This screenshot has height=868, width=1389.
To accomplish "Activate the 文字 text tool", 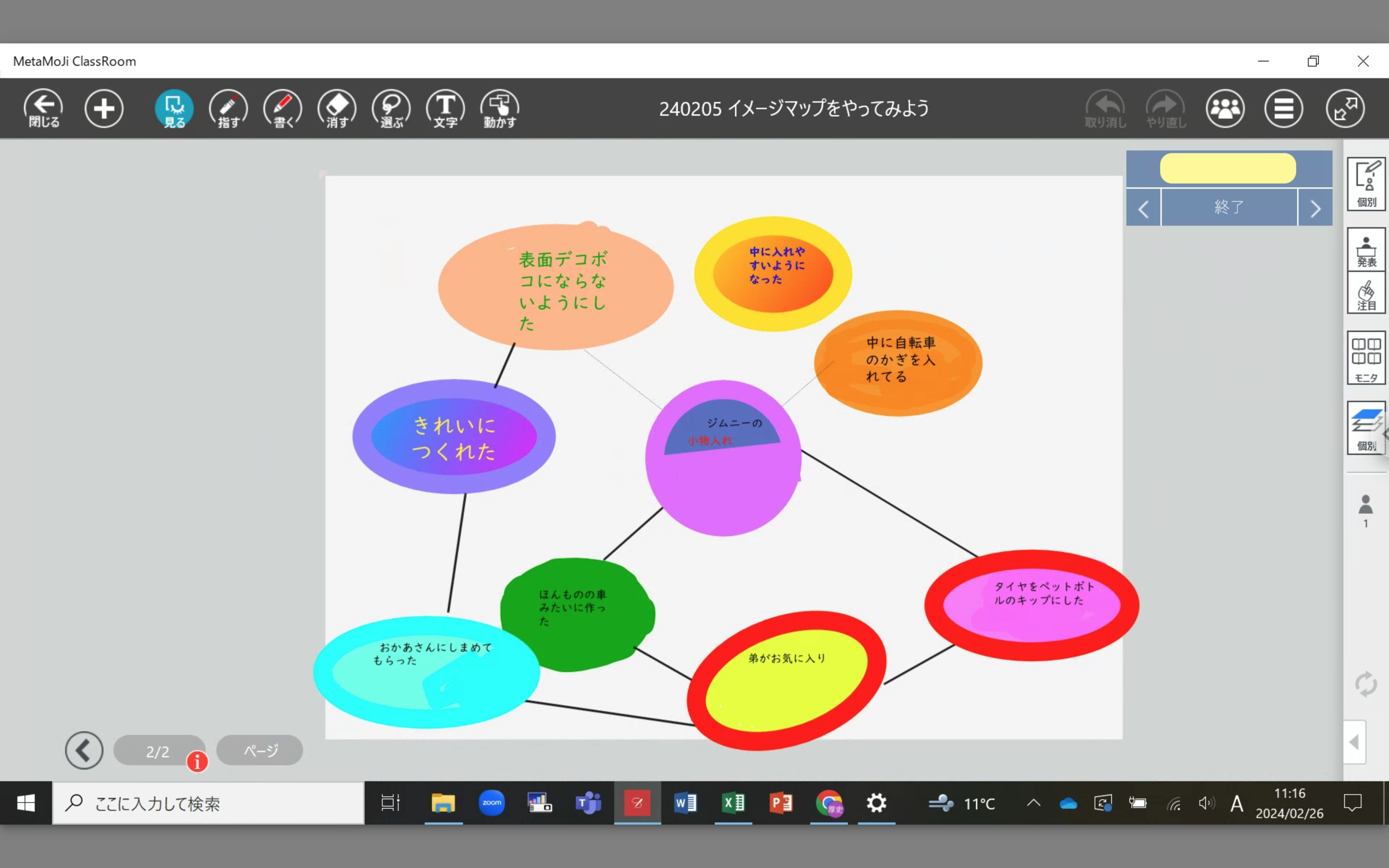I will coord(446,108).
